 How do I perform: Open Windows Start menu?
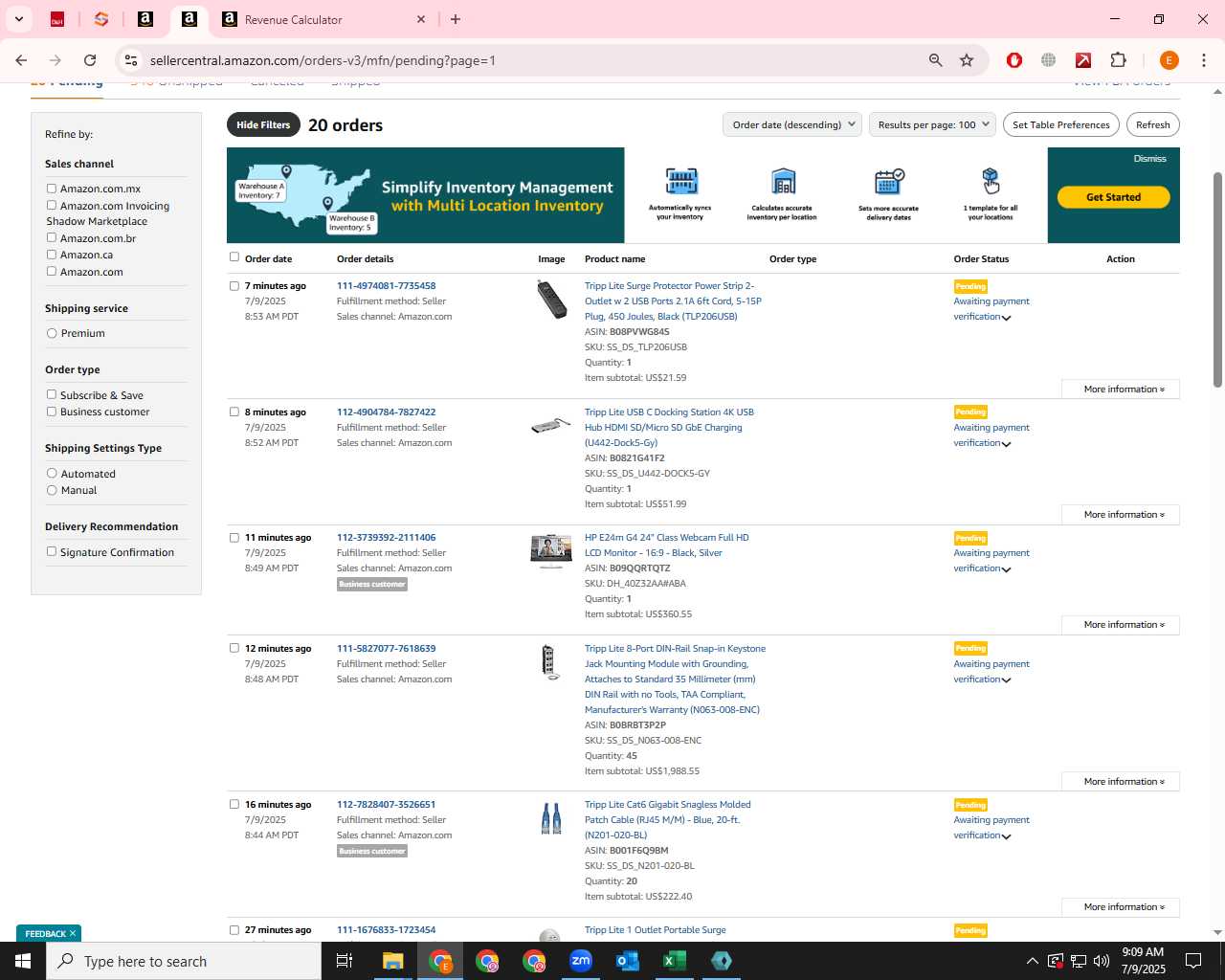pos(23,961)
